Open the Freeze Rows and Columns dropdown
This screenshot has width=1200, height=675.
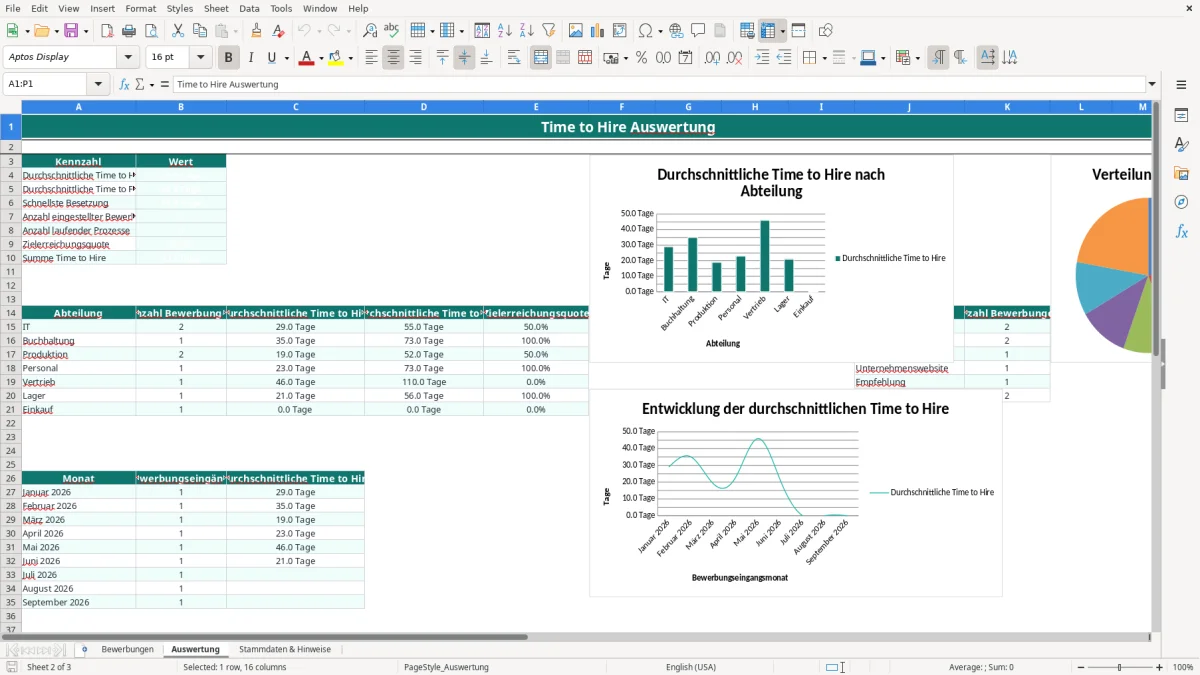(x=783, y=31)
